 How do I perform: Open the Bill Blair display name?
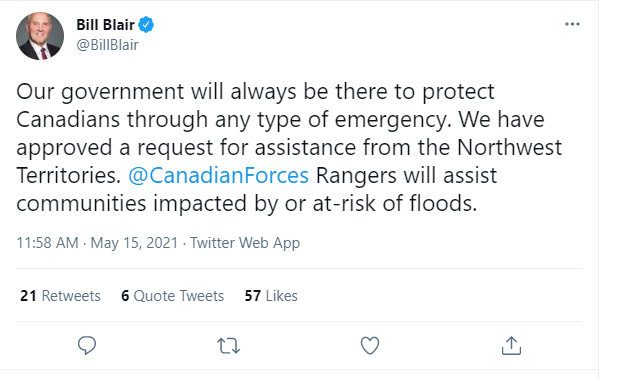coord(105,25)
